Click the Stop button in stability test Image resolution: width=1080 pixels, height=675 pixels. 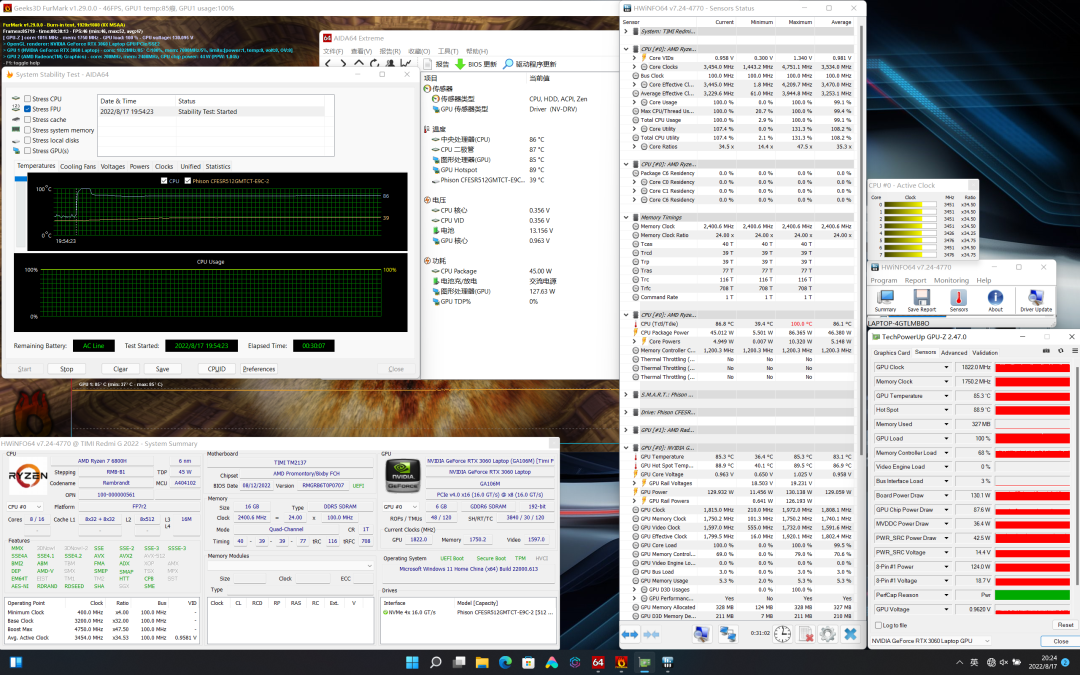[x=66, y=369]
